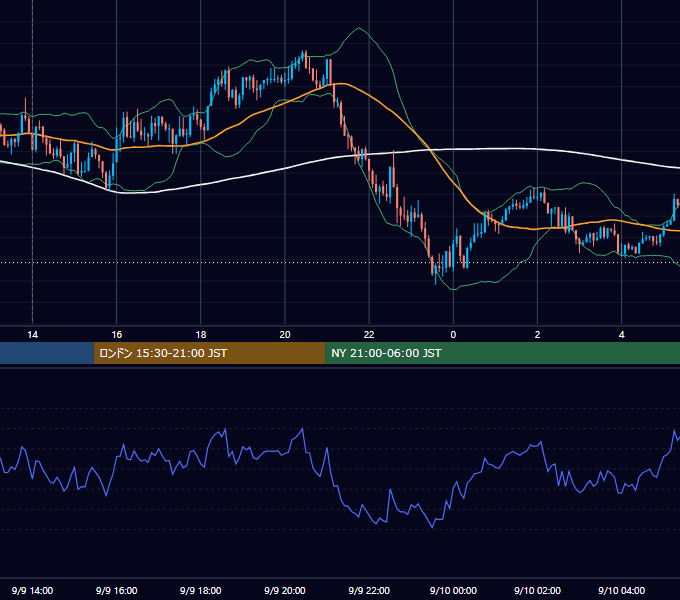
Task: Click the 16 hour label on price chart axis
Action: click(117, 335)
